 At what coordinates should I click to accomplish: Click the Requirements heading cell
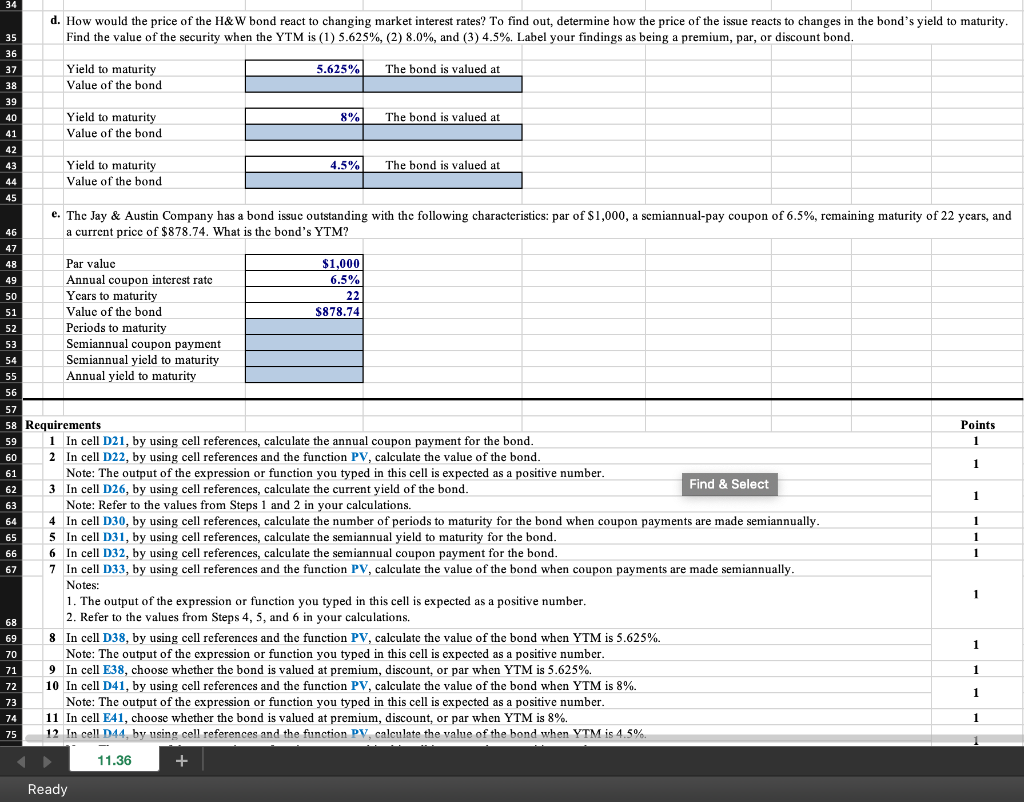click(x=63, y=425)
